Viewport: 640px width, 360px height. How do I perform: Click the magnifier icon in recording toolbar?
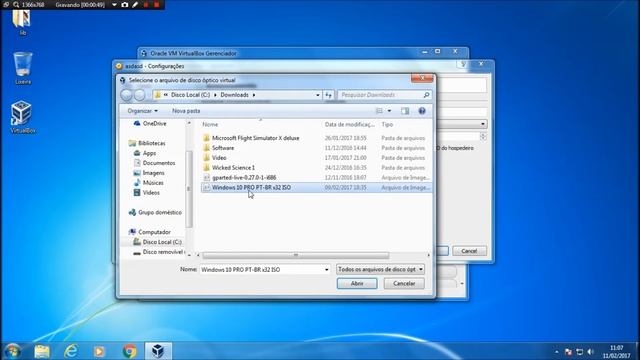pyautogui.click(x=16, y=4)
